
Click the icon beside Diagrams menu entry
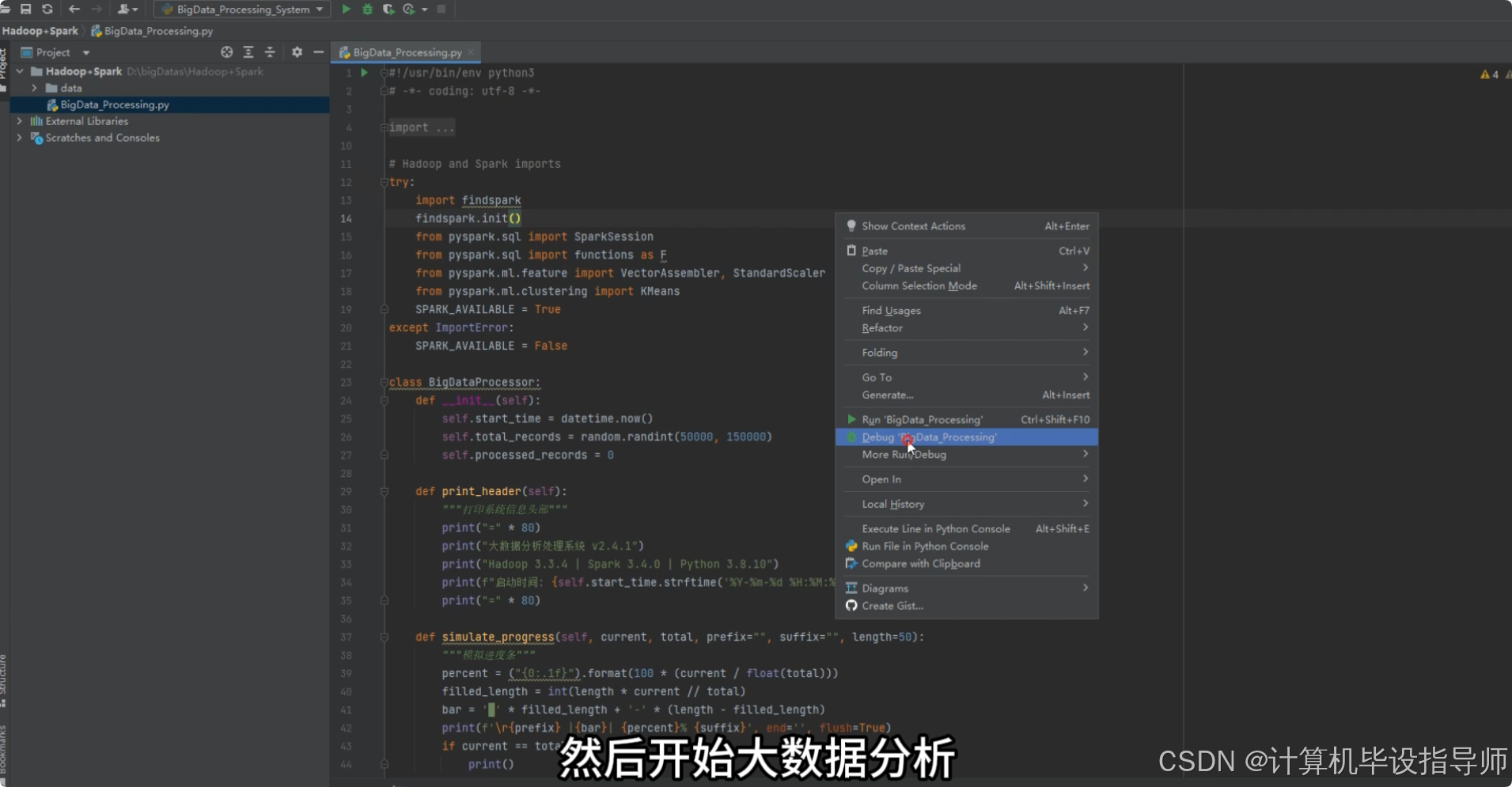(x=851, y=588)
